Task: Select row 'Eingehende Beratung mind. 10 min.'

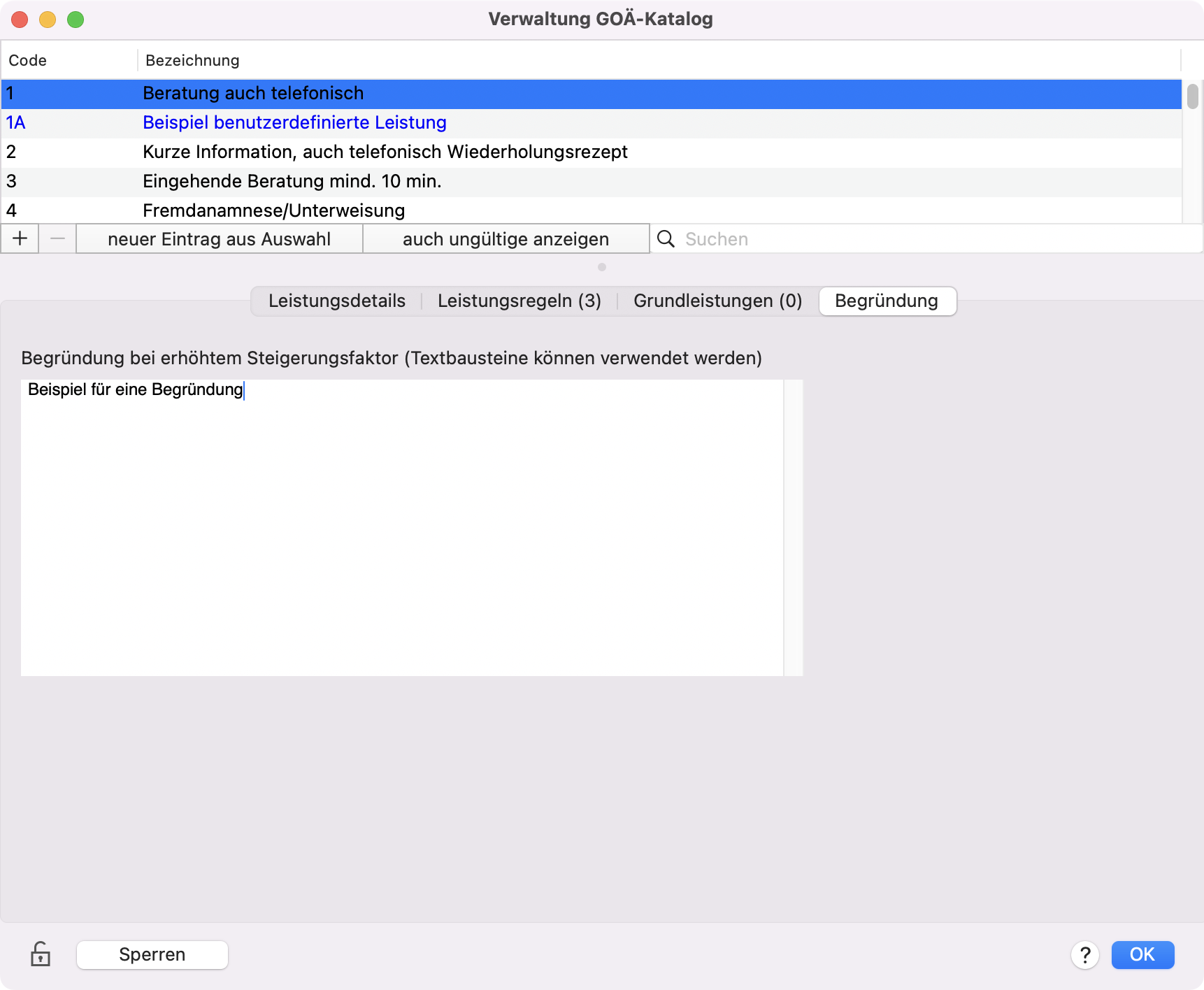Action: coord(592,181)
